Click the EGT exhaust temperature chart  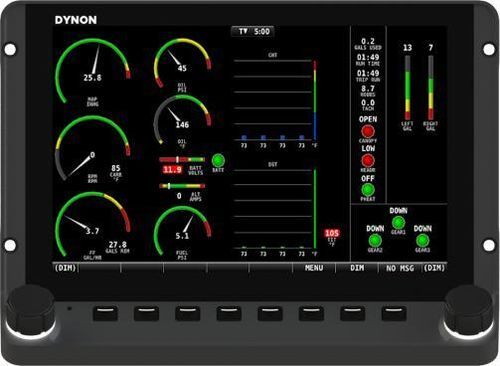(x=275, y=209)
